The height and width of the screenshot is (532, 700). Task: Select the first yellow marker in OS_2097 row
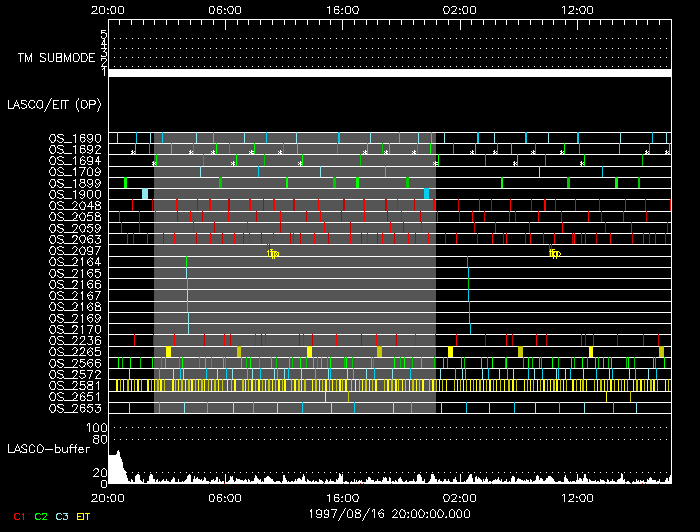coord(272,254)
